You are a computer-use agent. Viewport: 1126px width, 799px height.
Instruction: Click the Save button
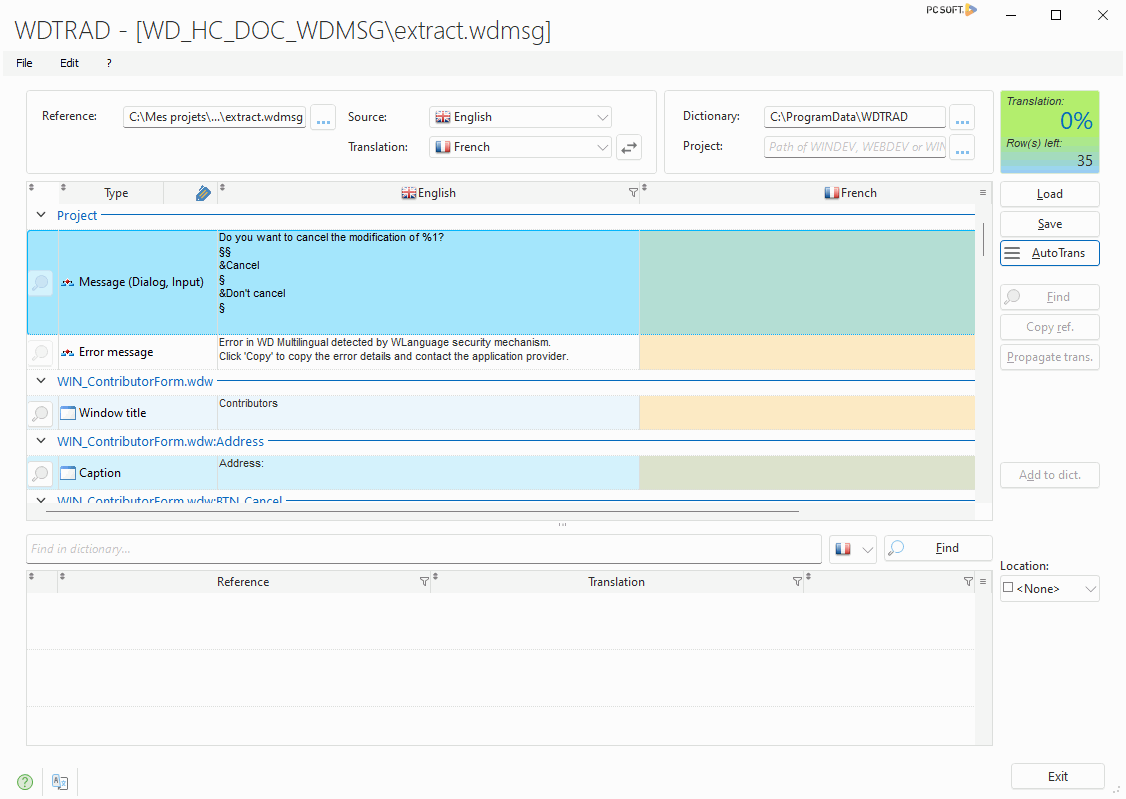(1049, 224)
